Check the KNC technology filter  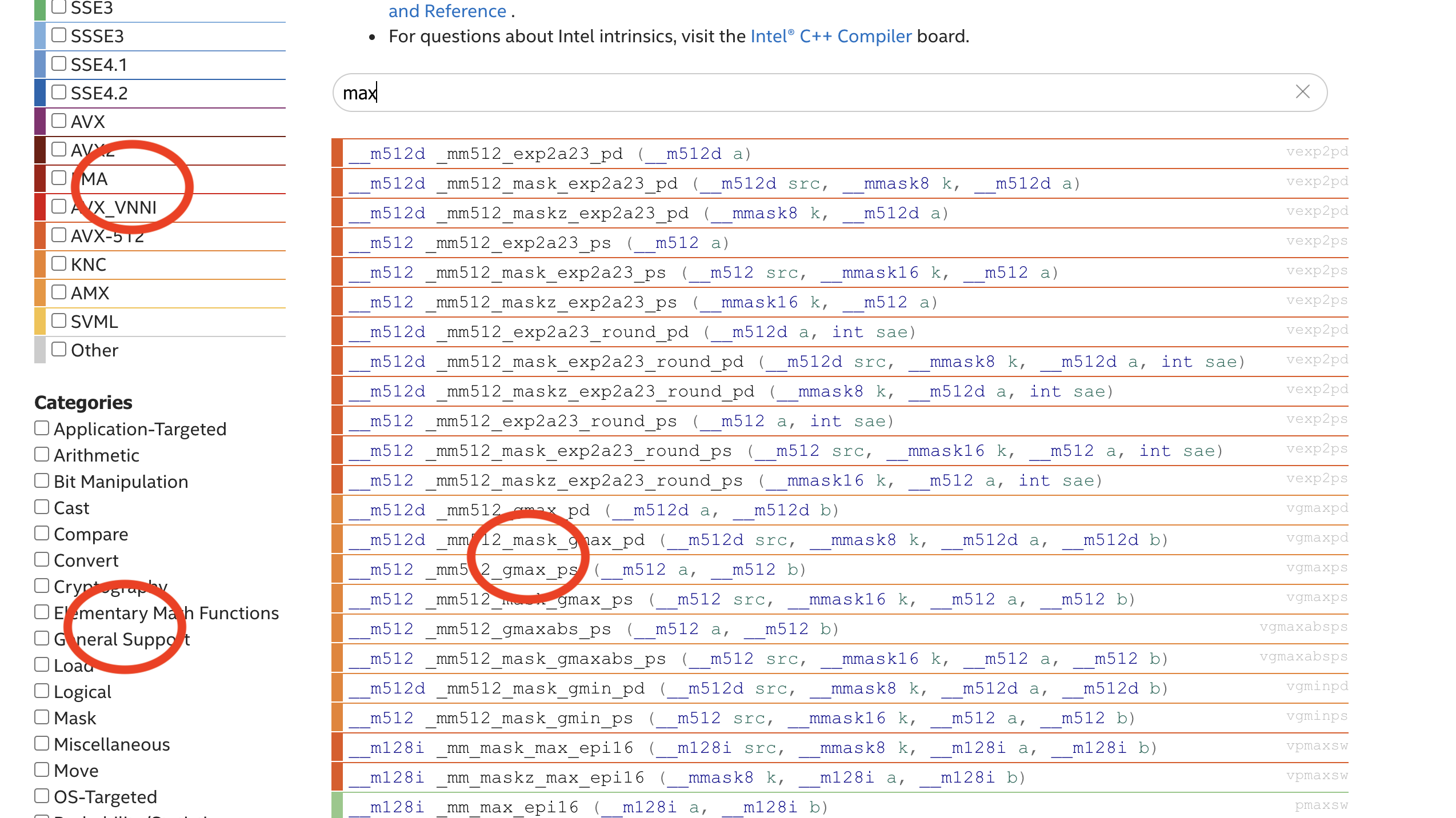coord(59,264)
